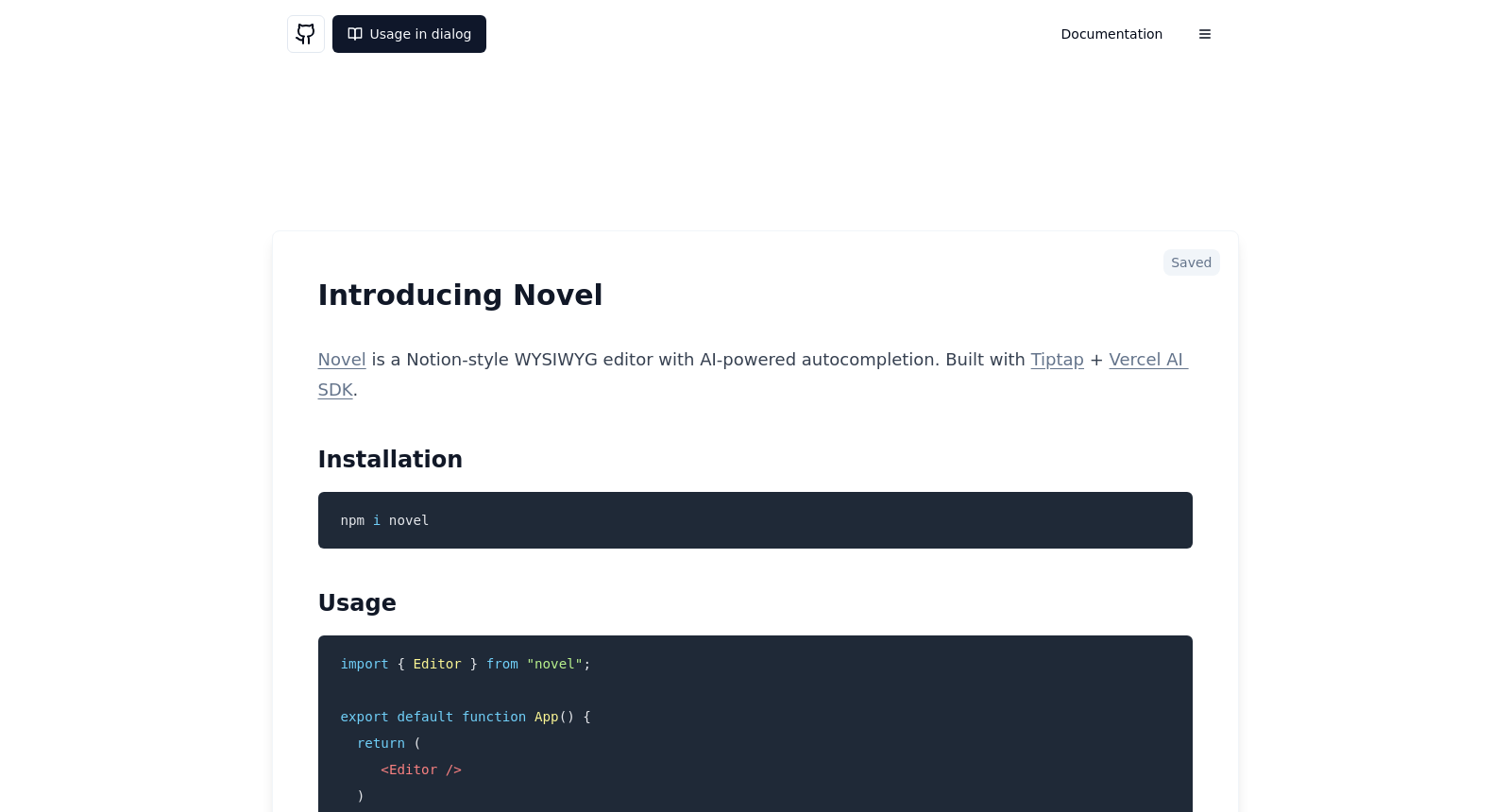1510x812 pixels.
Task: Click inside the npm i novel code block
Action: (755, 520)
